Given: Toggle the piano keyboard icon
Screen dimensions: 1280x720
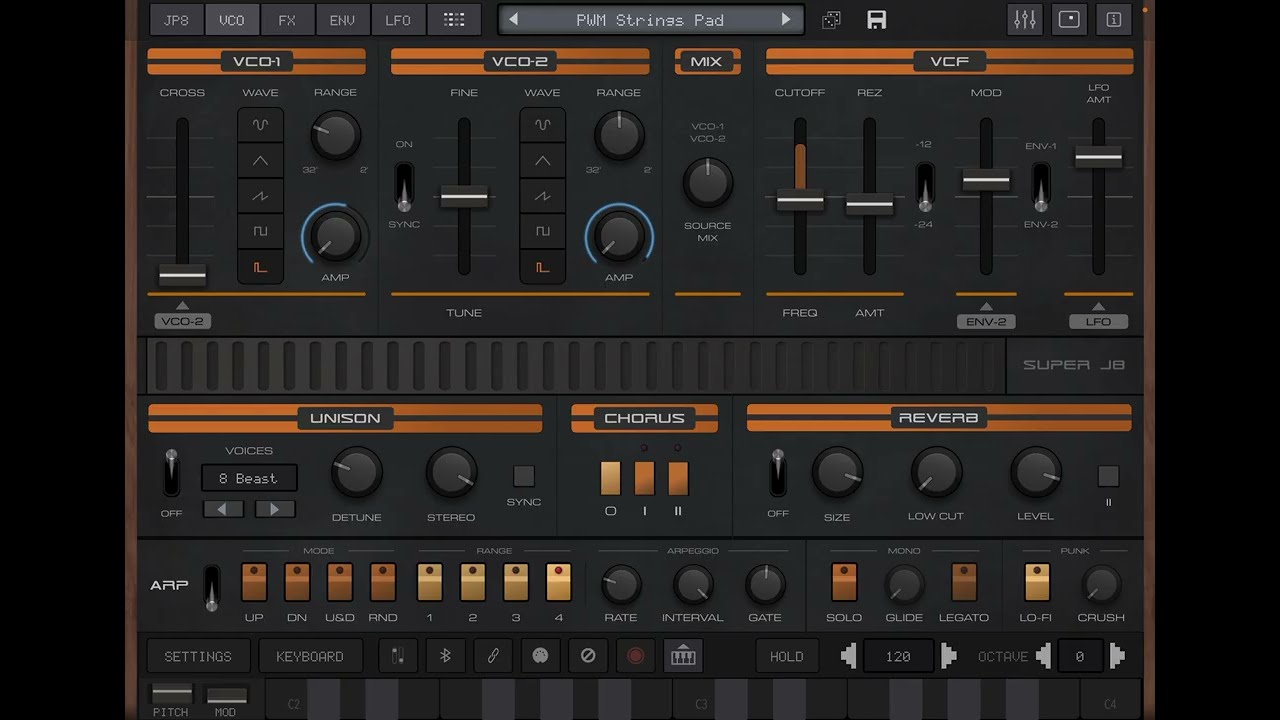Looking at the screenshot, I should pyautogui.click(x=683, y=656).
